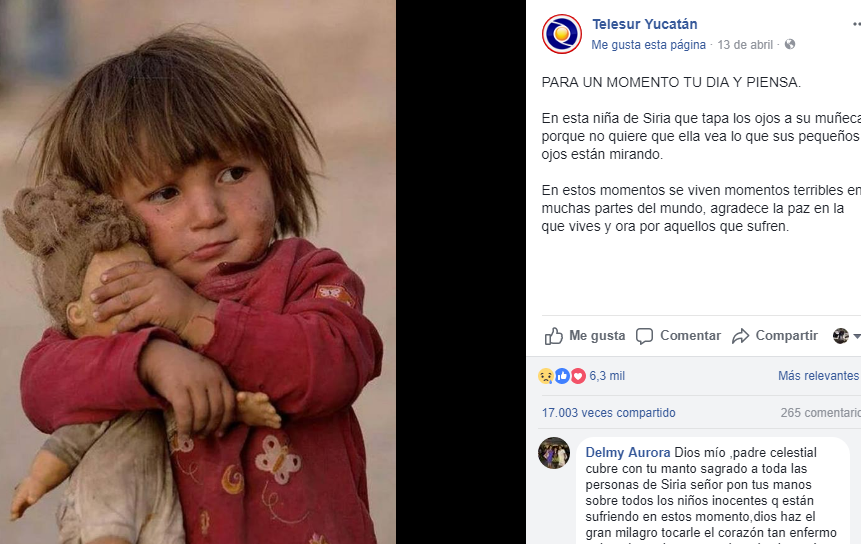Click the Compartir share arrow icon

740,336
